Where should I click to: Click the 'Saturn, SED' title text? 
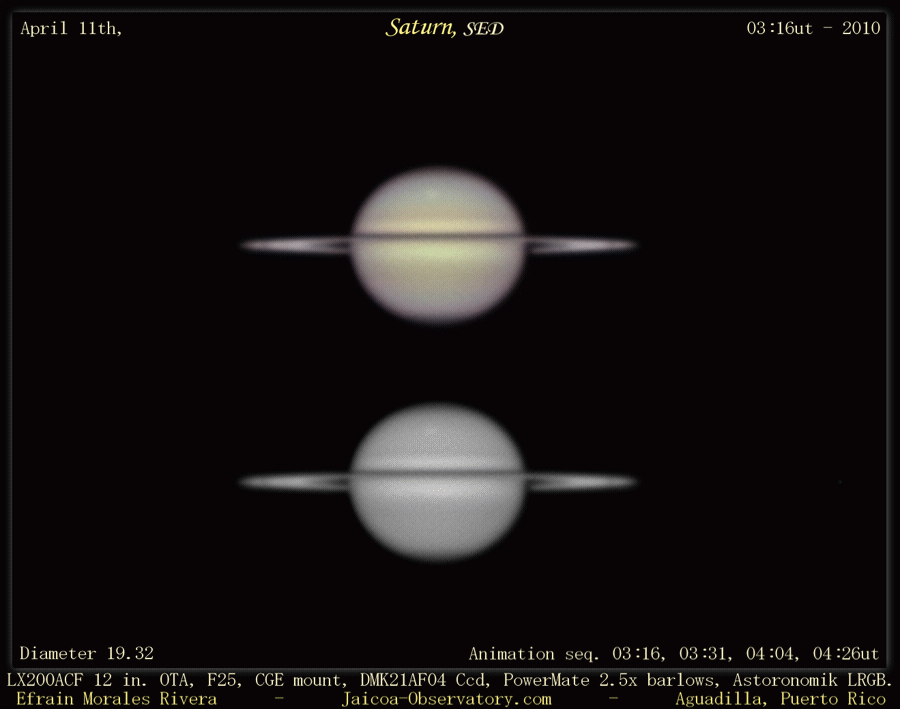click(x=444, y=28)
